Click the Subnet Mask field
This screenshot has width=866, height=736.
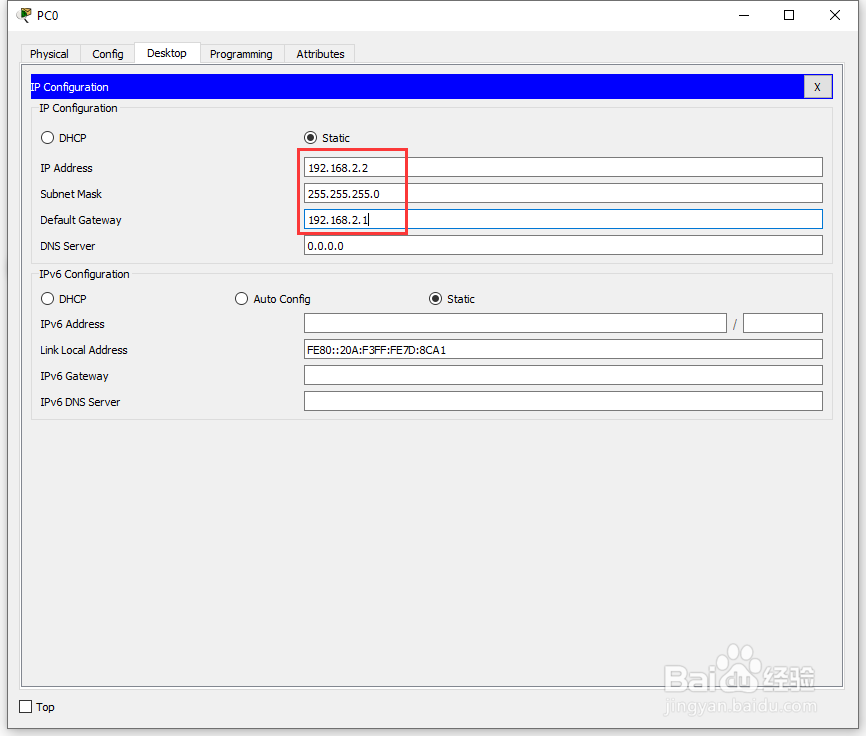click(x=563, y=193)
